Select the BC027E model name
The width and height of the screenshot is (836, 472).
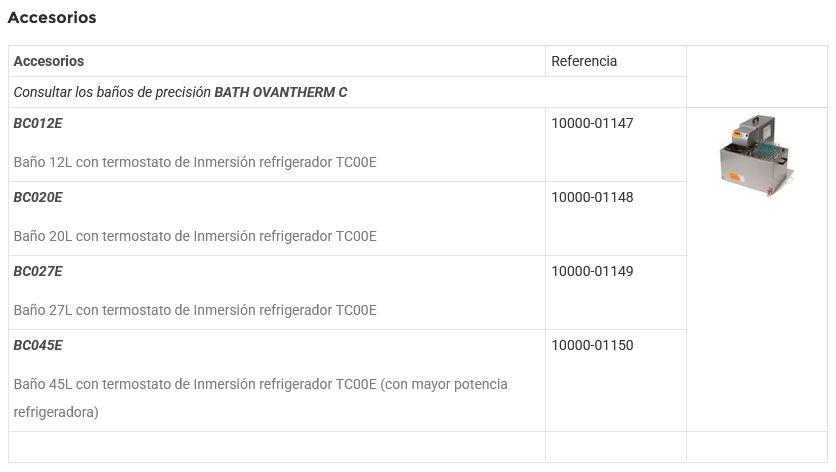point(38,271)
